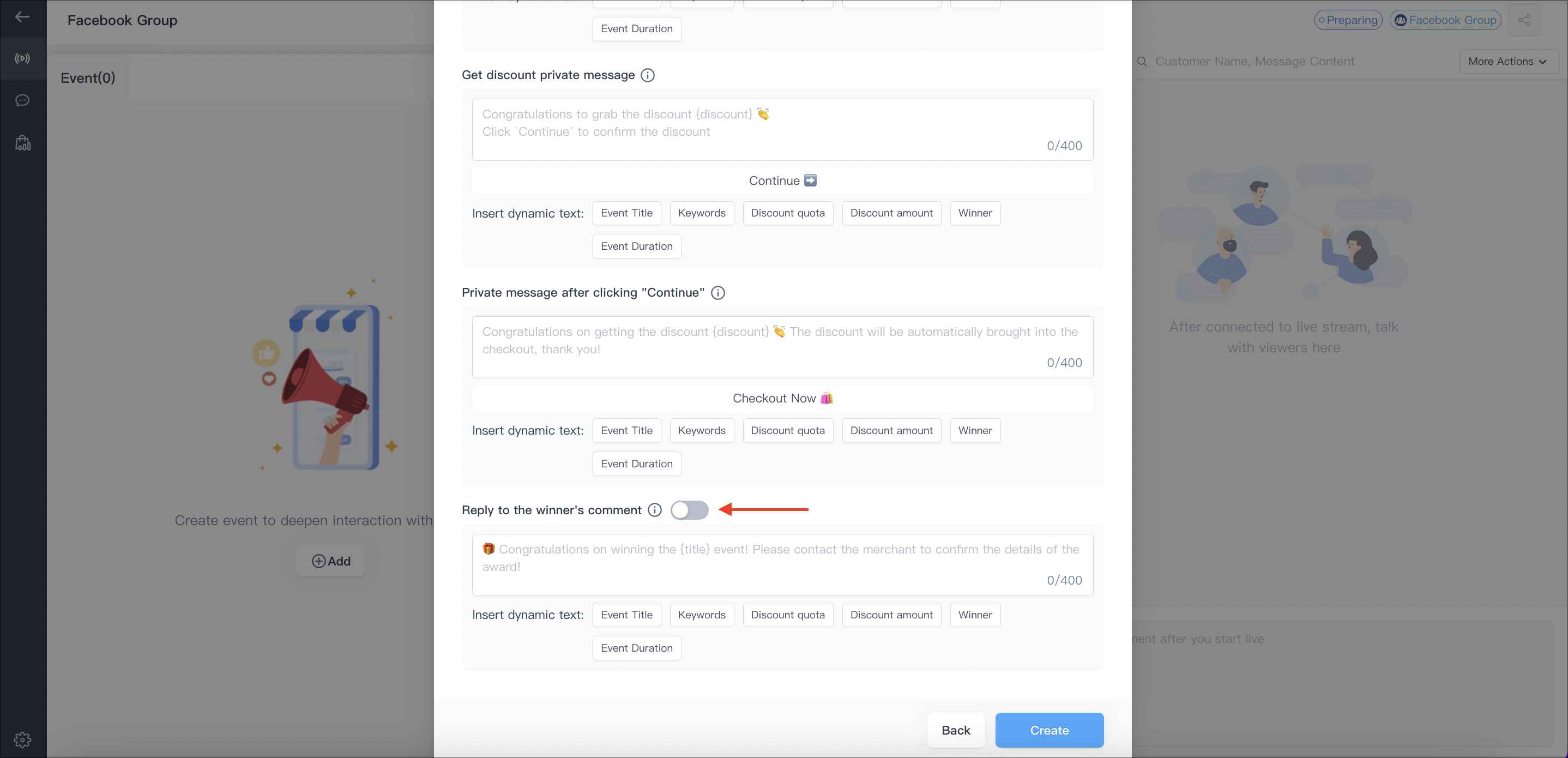Open settings gear at sidebar bottom
1568x758 pixels.
22,740
